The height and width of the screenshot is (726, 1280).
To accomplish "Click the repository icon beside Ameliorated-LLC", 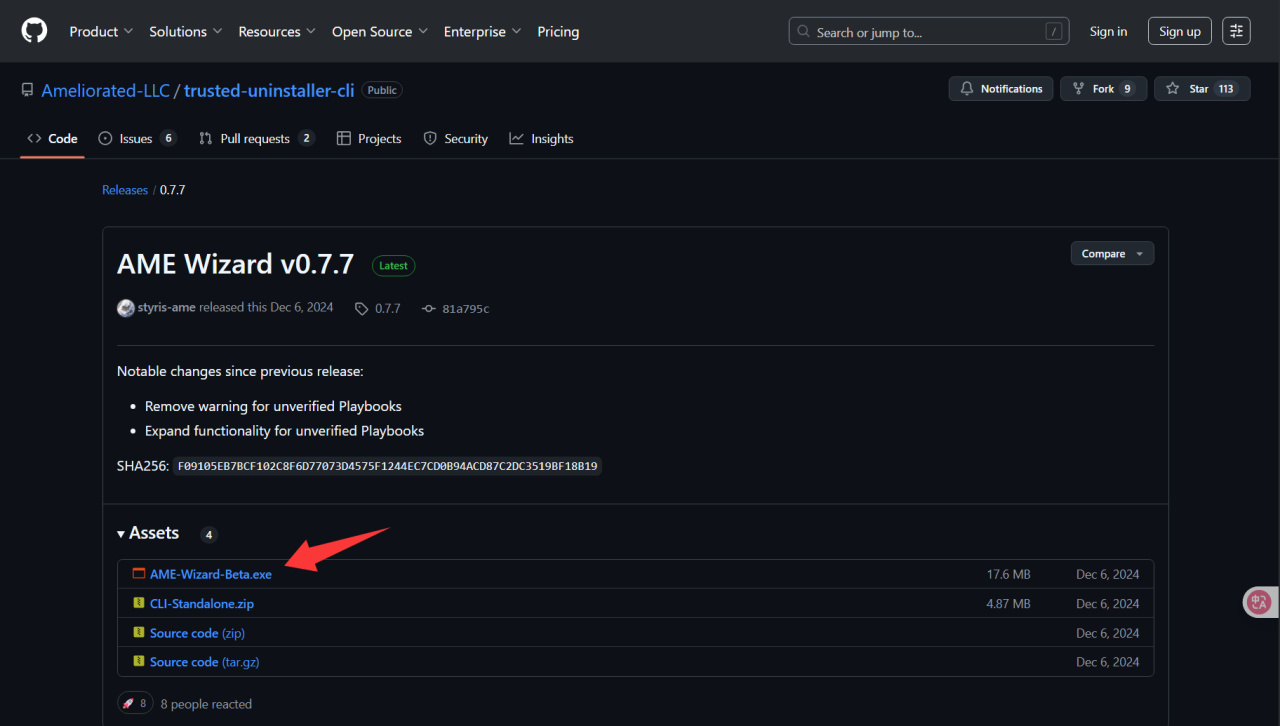I will coord(28,90).
